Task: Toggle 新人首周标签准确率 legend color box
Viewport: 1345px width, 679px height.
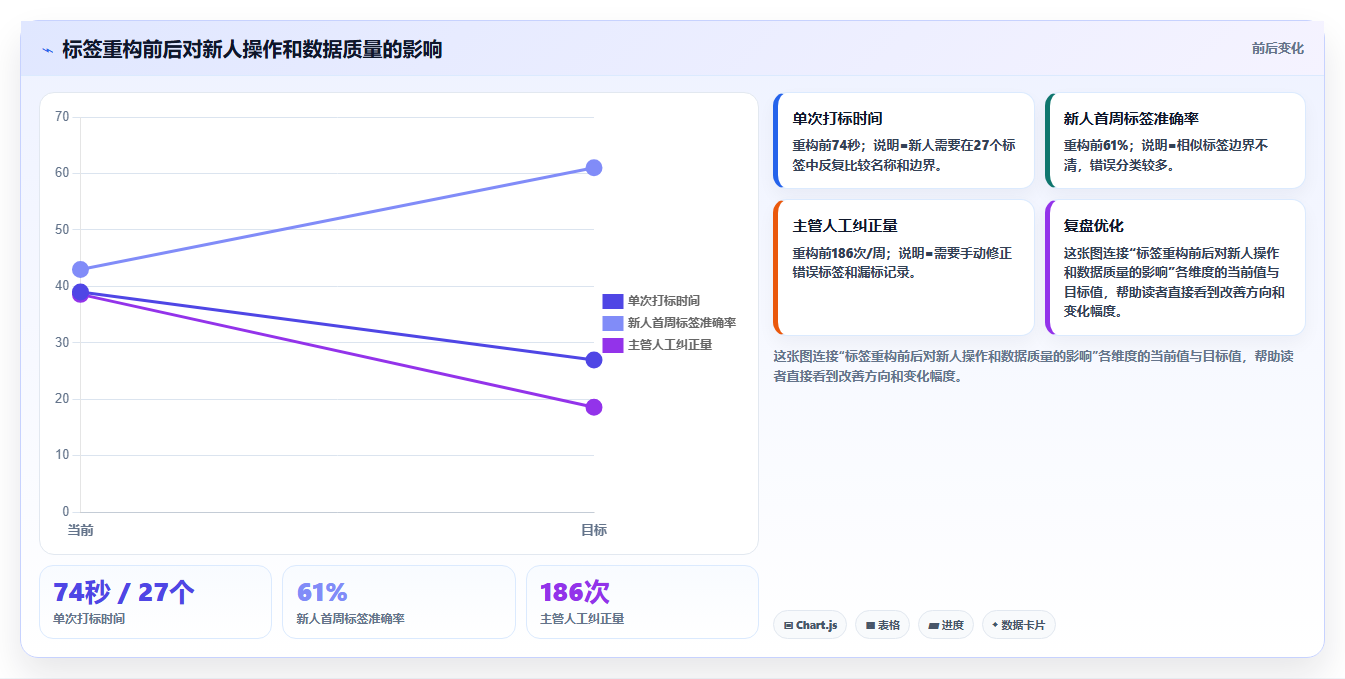Action: pyautogui.click(x=612, y=323)
